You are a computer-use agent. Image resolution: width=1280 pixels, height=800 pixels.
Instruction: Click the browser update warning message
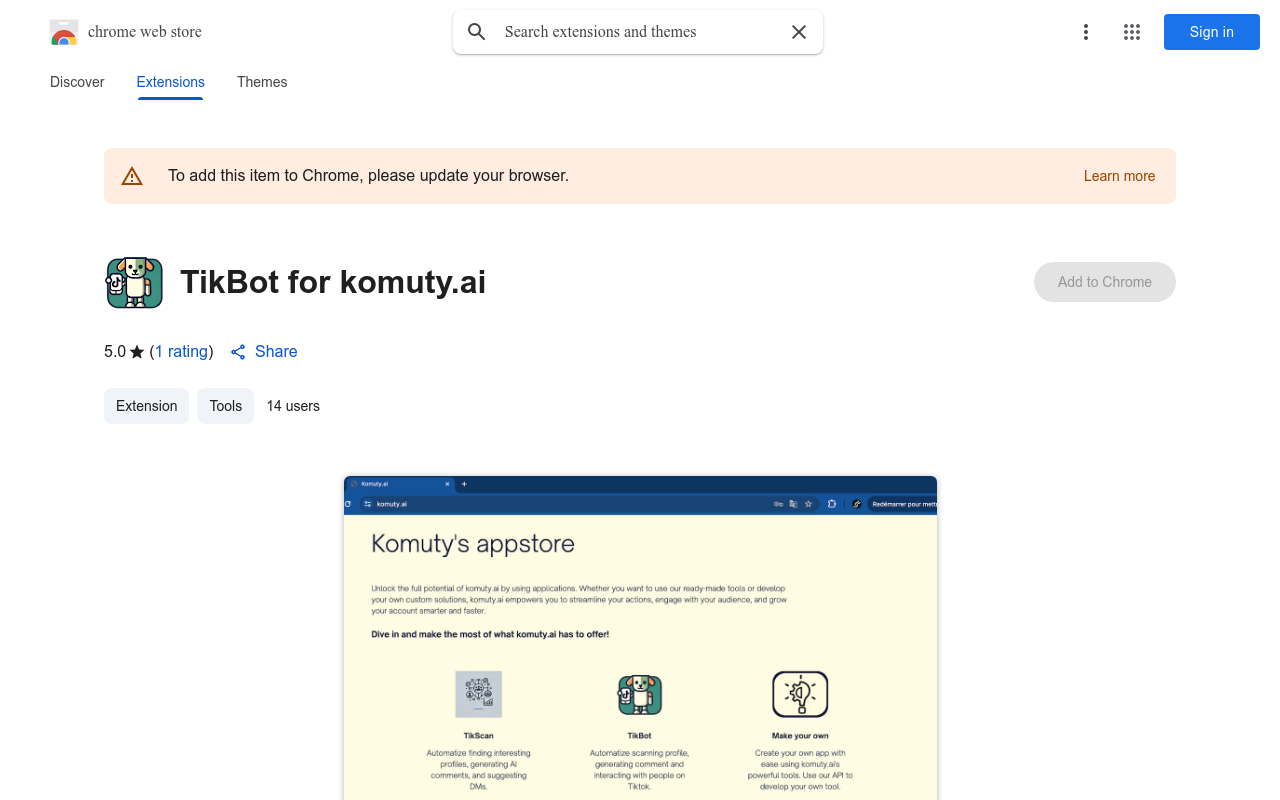pos(368,176)
